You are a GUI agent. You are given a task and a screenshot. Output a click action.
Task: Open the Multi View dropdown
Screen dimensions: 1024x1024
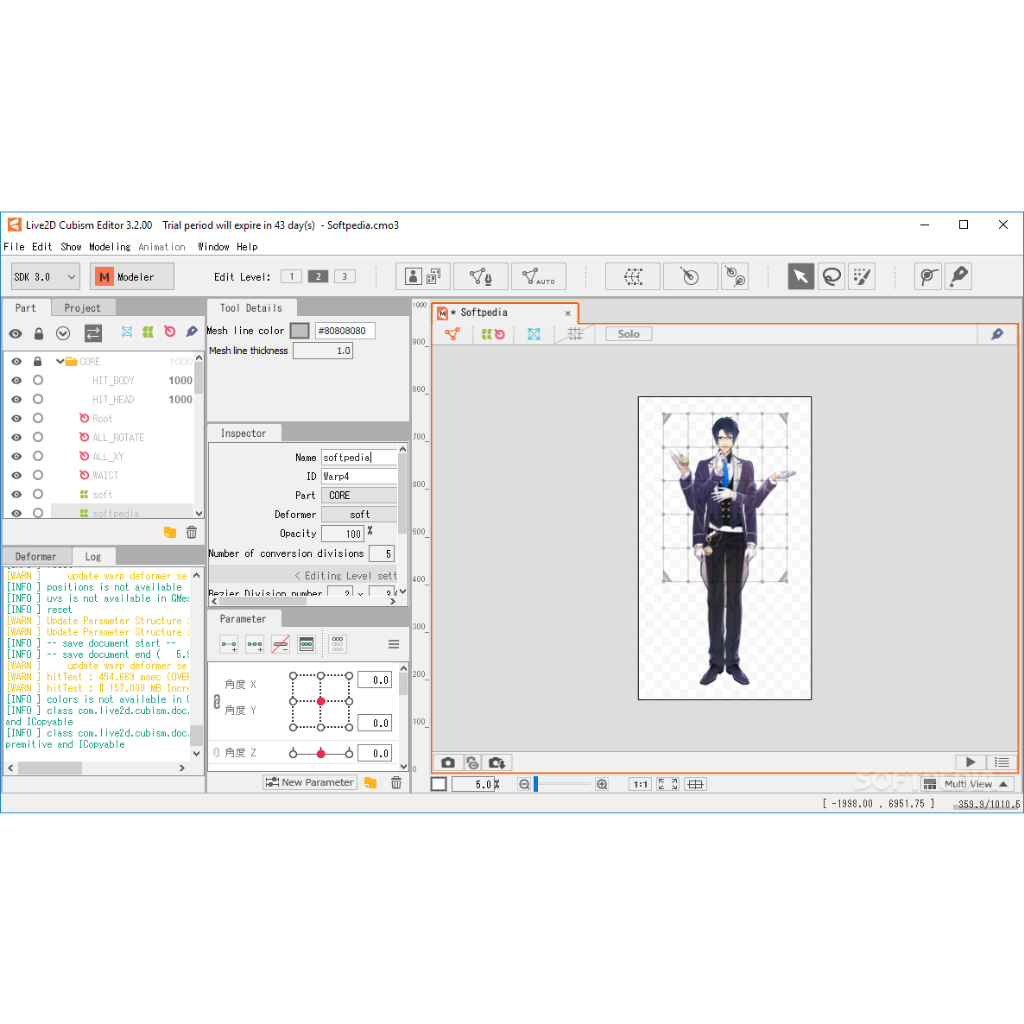coord(966,784)
